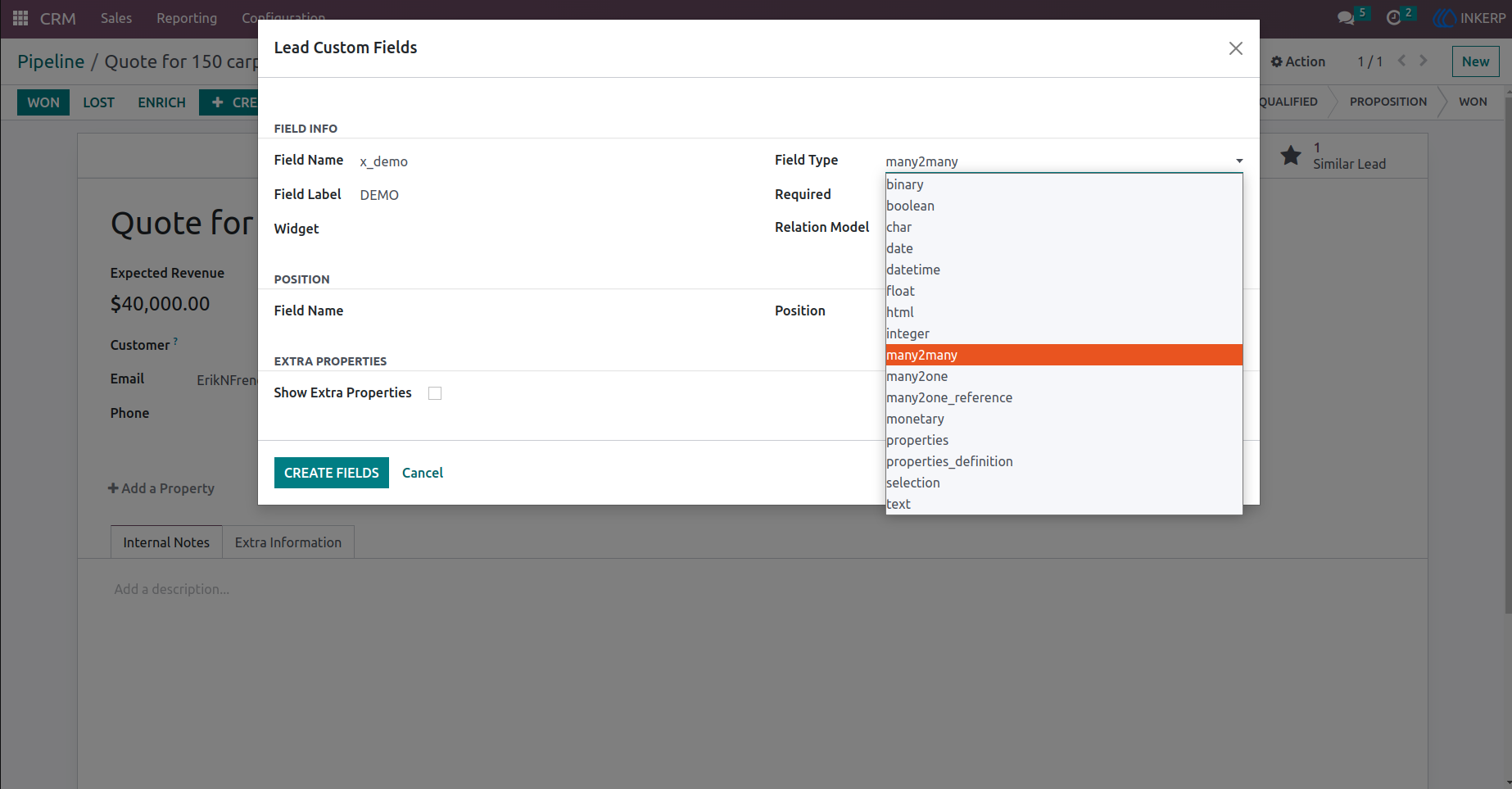Open the conversations chat icon
The height and width of the screenshot is (789, 1512).
pos(1345,18)
